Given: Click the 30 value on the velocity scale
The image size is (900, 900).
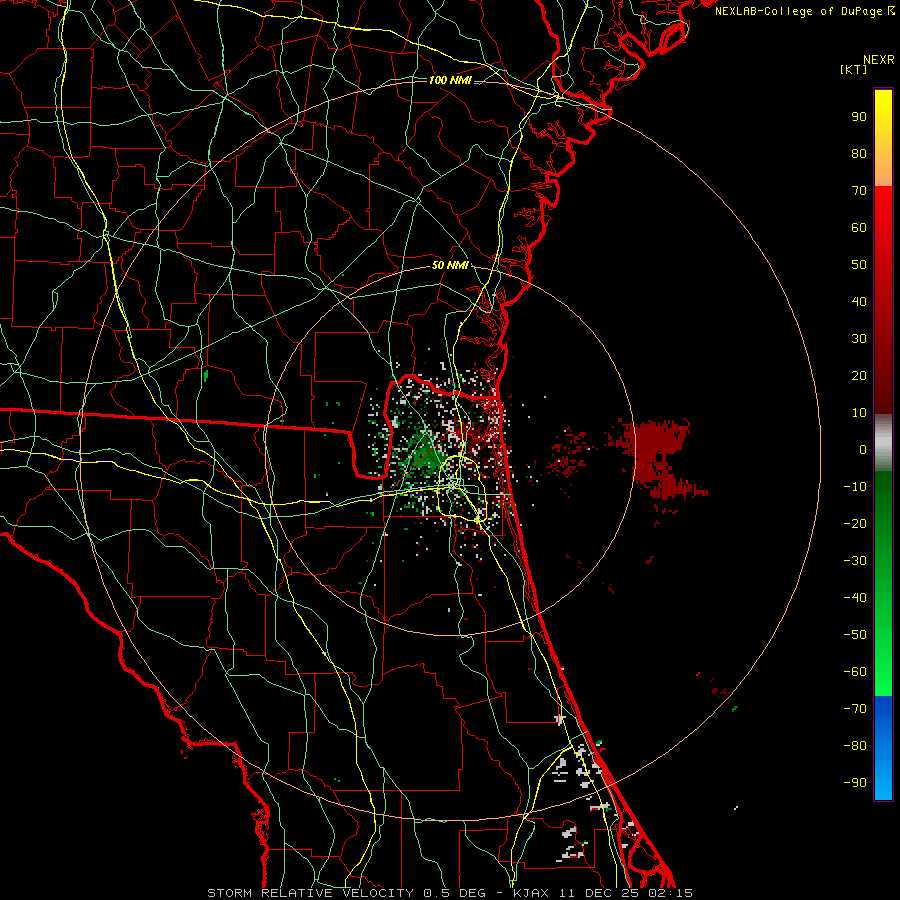Looking at the screenshot, I should click(859, 339).
